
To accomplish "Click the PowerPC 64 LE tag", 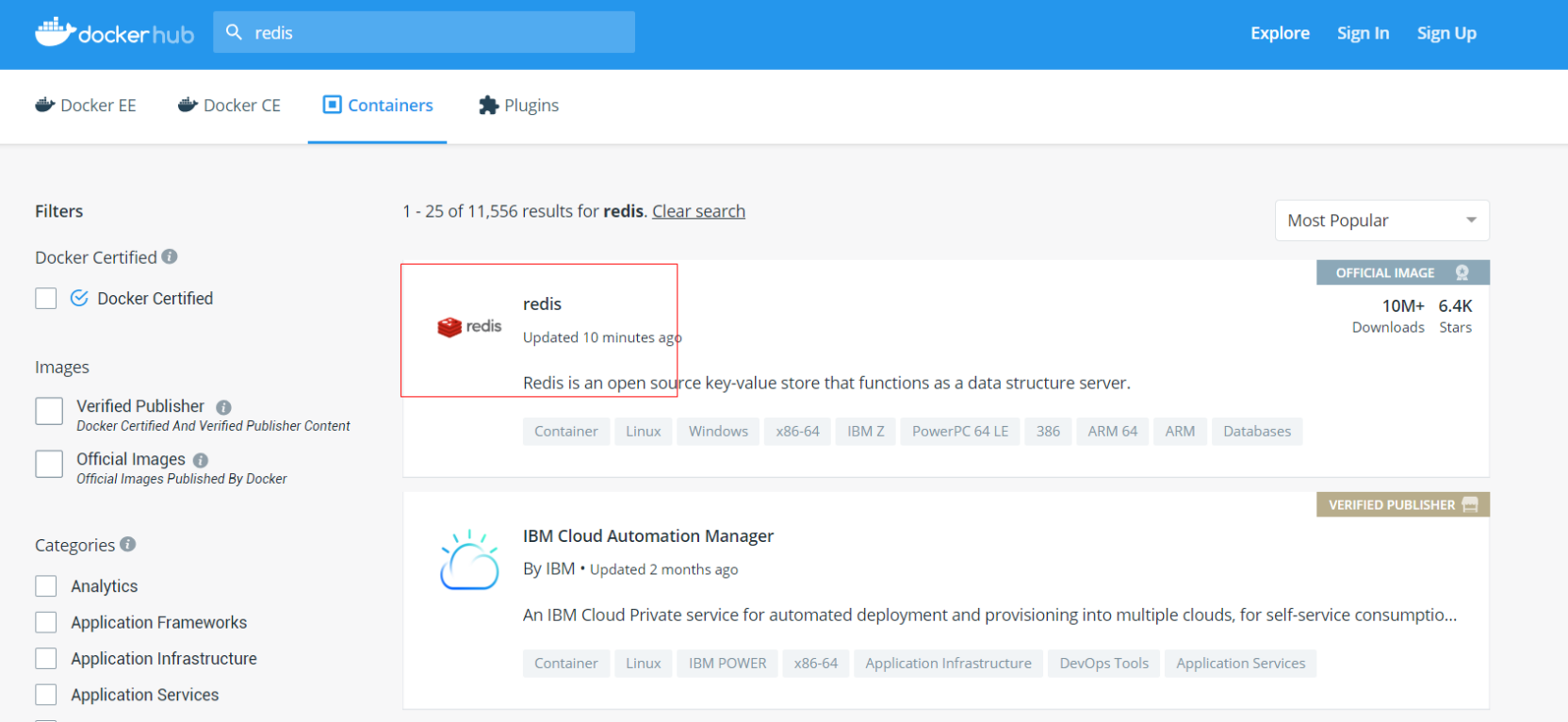I will 960,431.
